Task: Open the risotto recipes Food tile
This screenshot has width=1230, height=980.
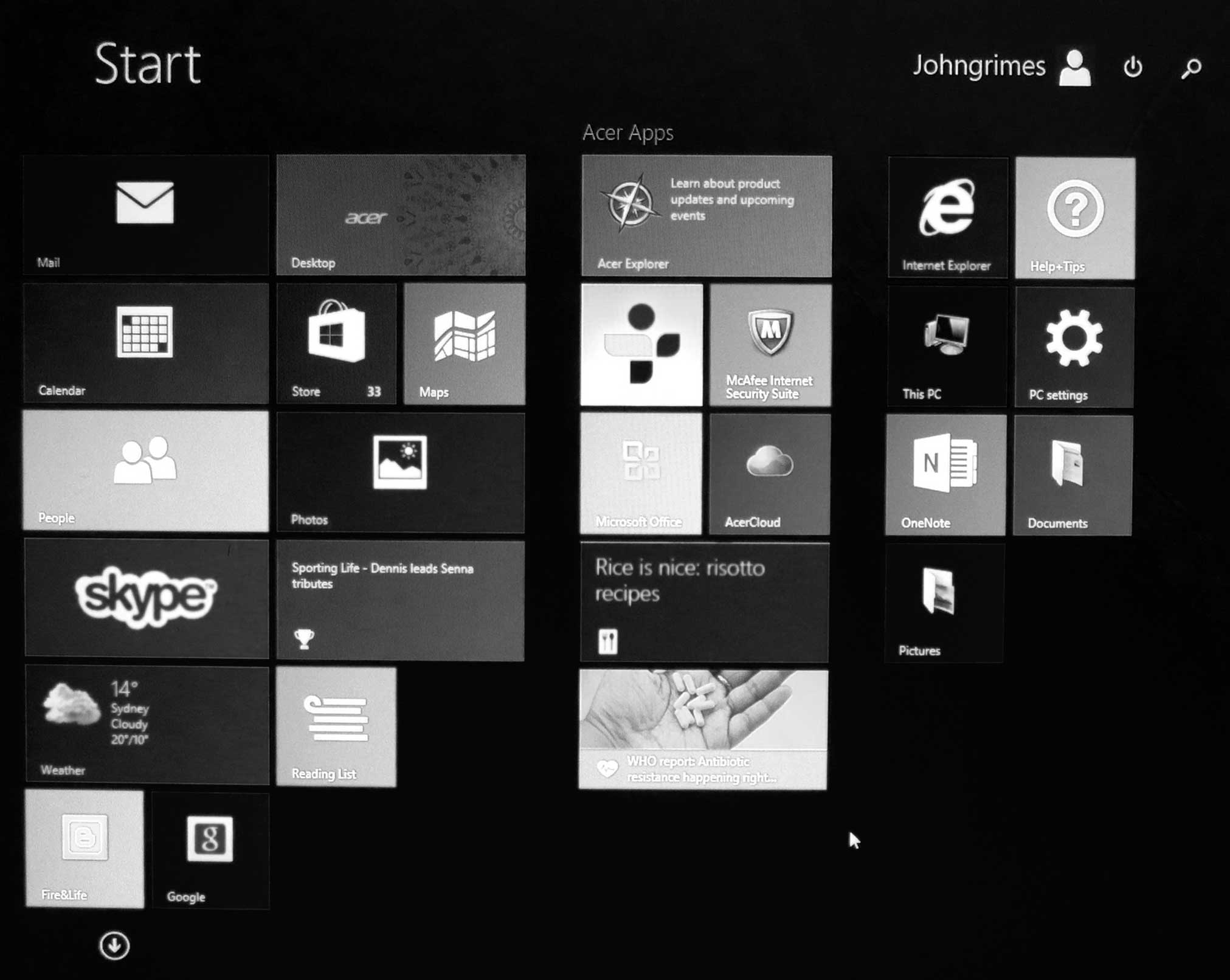Action: click(705, 602)
